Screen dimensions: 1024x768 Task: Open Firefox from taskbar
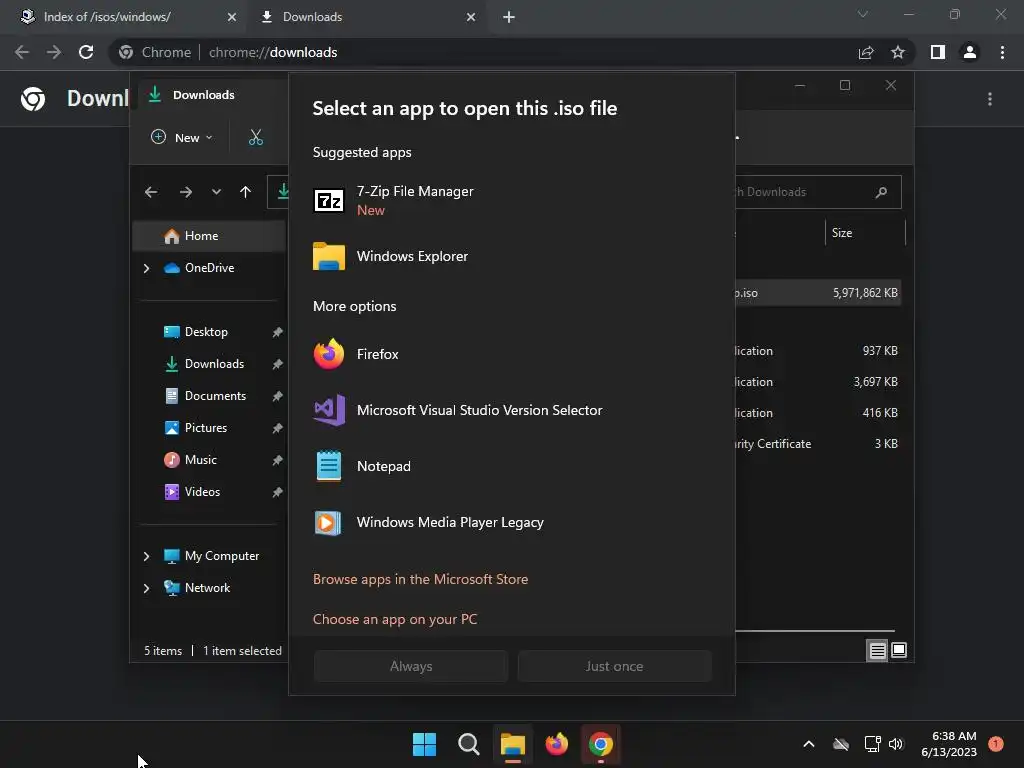click(x=556, y=744)
